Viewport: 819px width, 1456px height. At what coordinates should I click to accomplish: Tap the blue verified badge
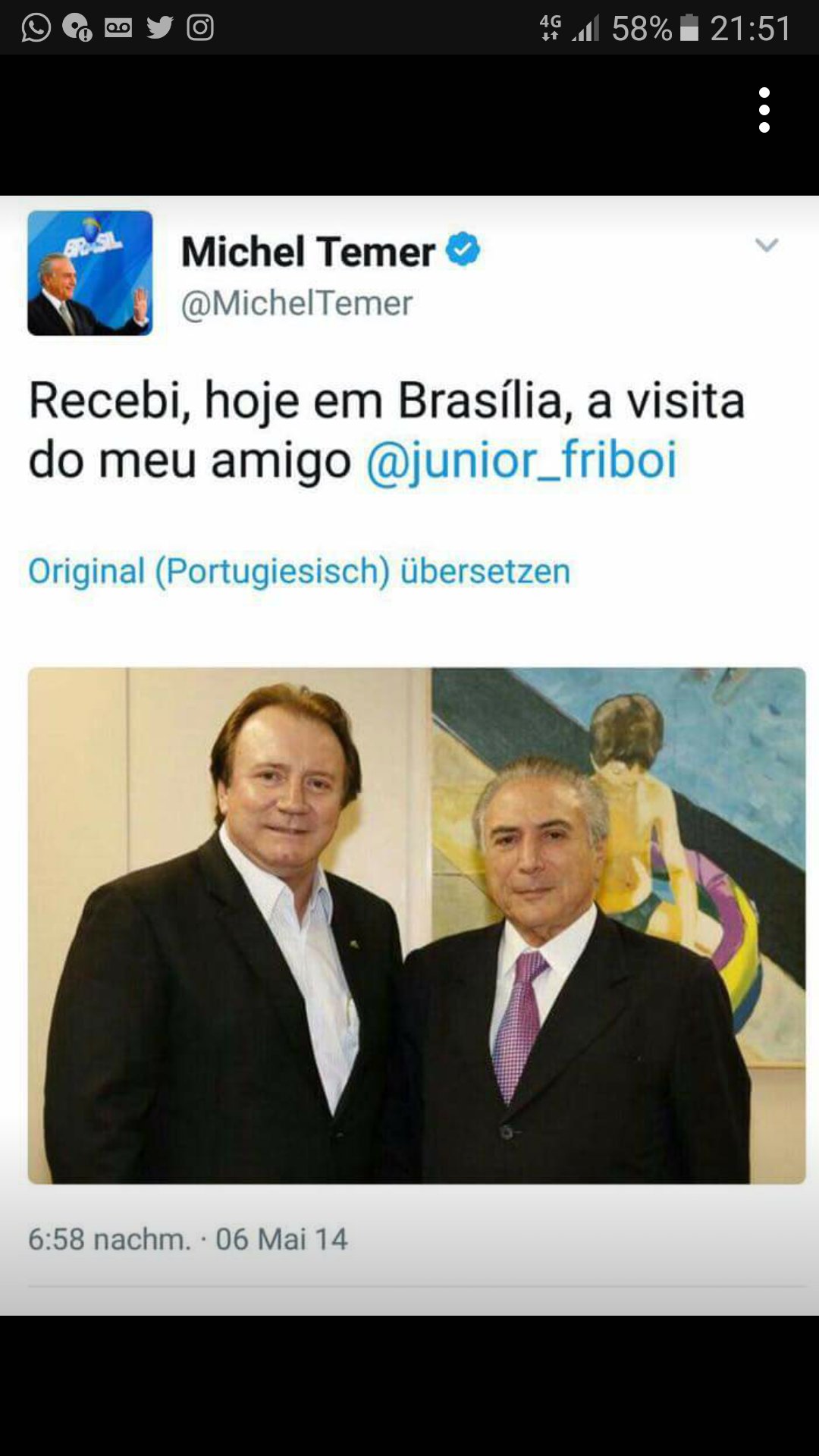pyautogui.click(x=463, y=249)
